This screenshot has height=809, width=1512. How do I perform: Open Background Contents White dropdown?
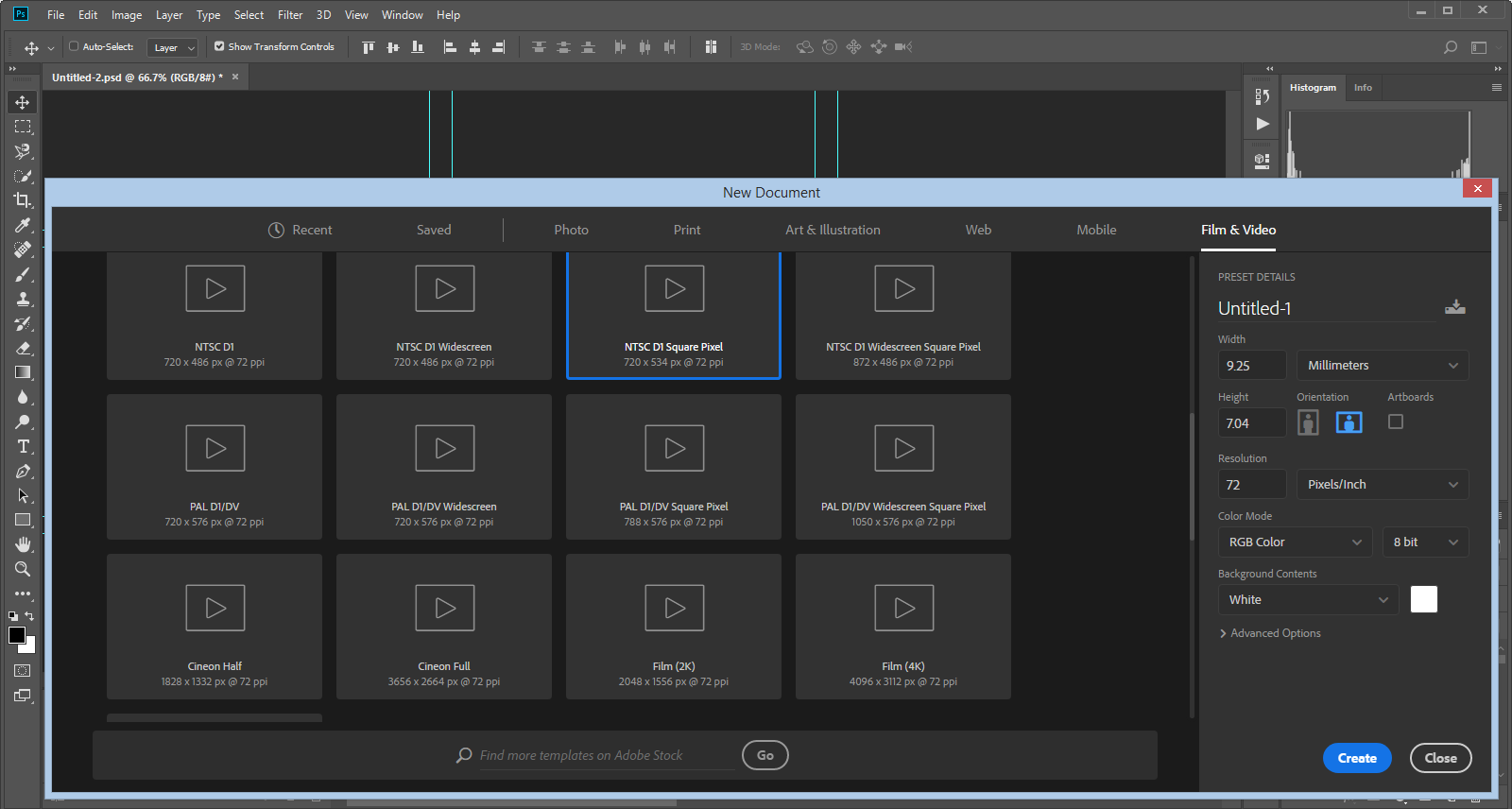pyautogui.click(x=1309, y=599)
